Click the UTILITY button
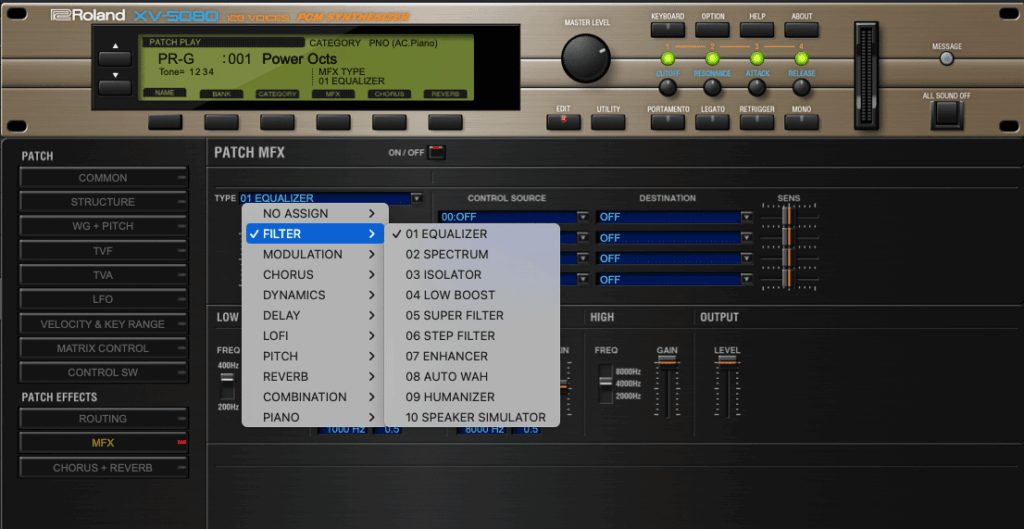This screenshot has height=529, width=1024. (608, 122)
